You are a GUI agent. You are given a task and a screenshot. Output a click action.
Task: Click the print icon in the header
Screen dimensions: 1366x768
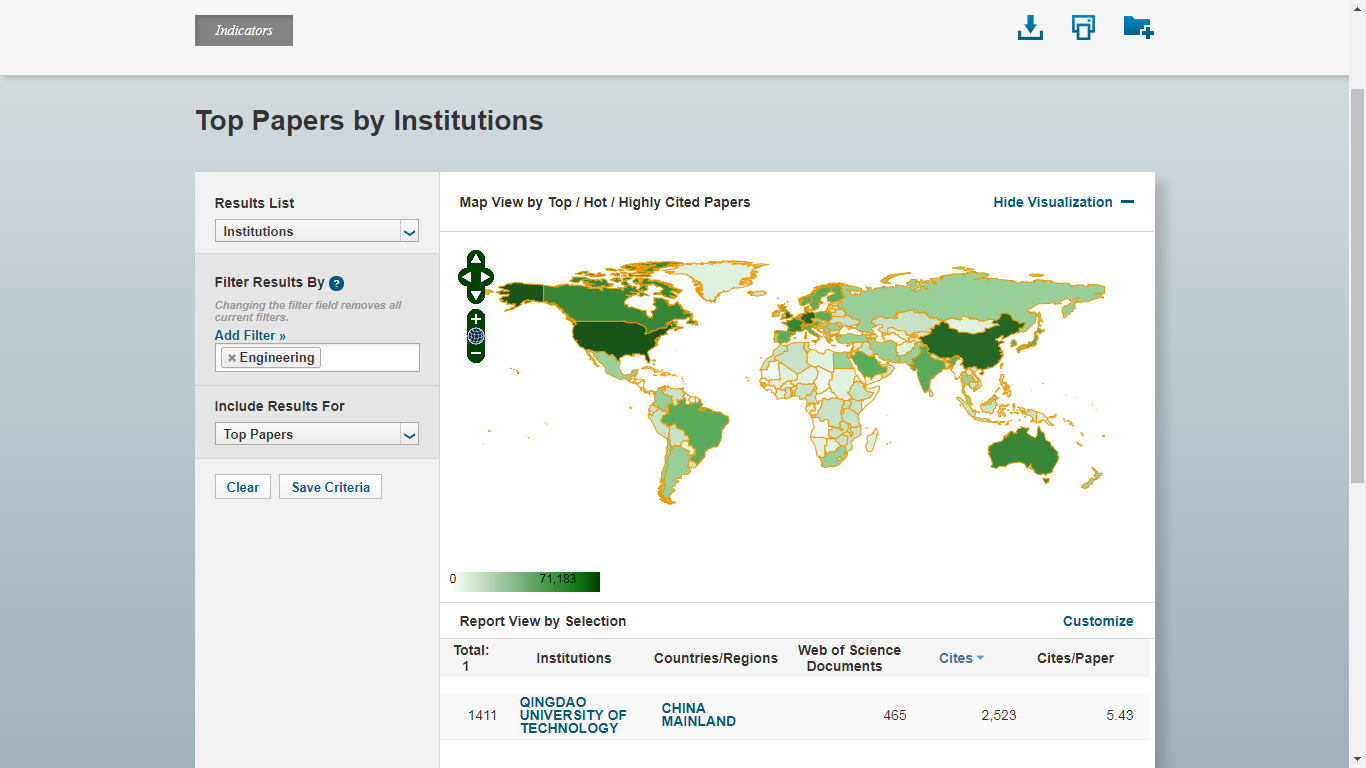[x=1083, y=28]
